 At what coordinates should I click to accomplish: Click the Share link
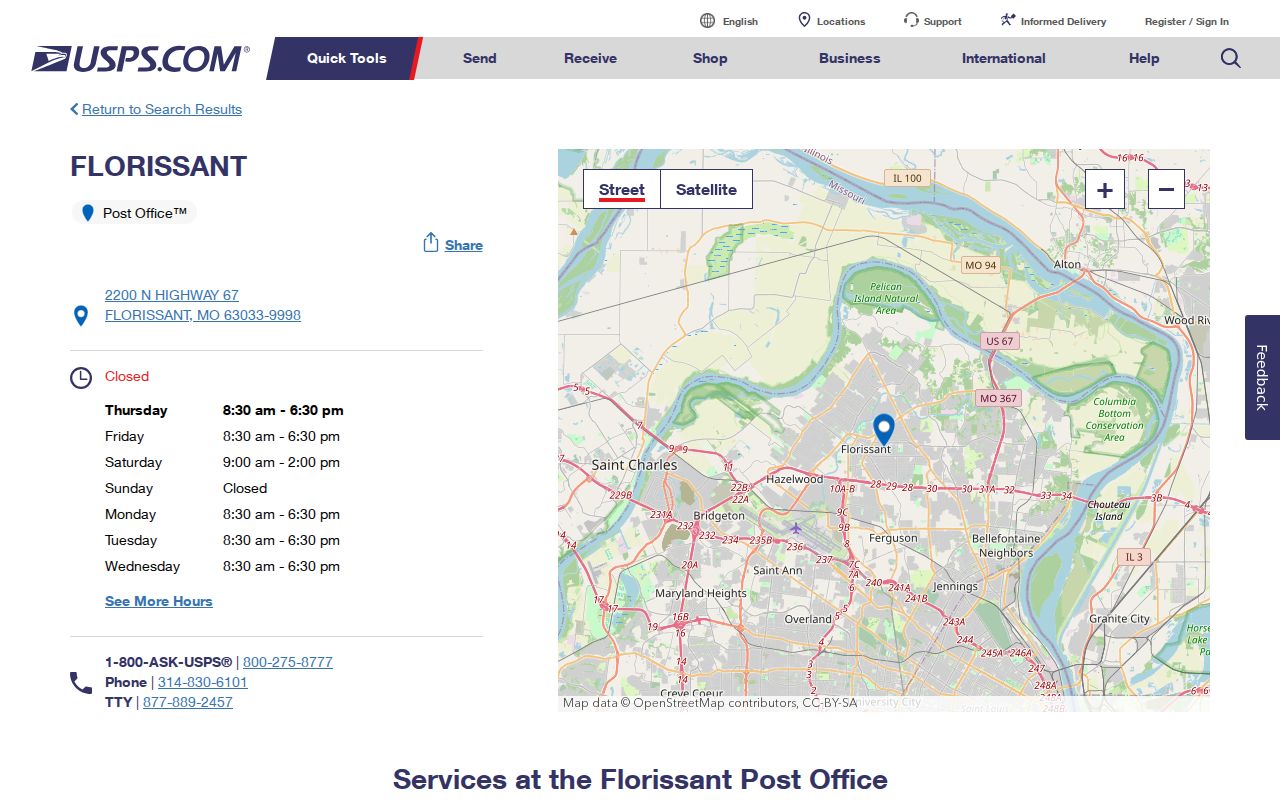[x=464, y=245]
